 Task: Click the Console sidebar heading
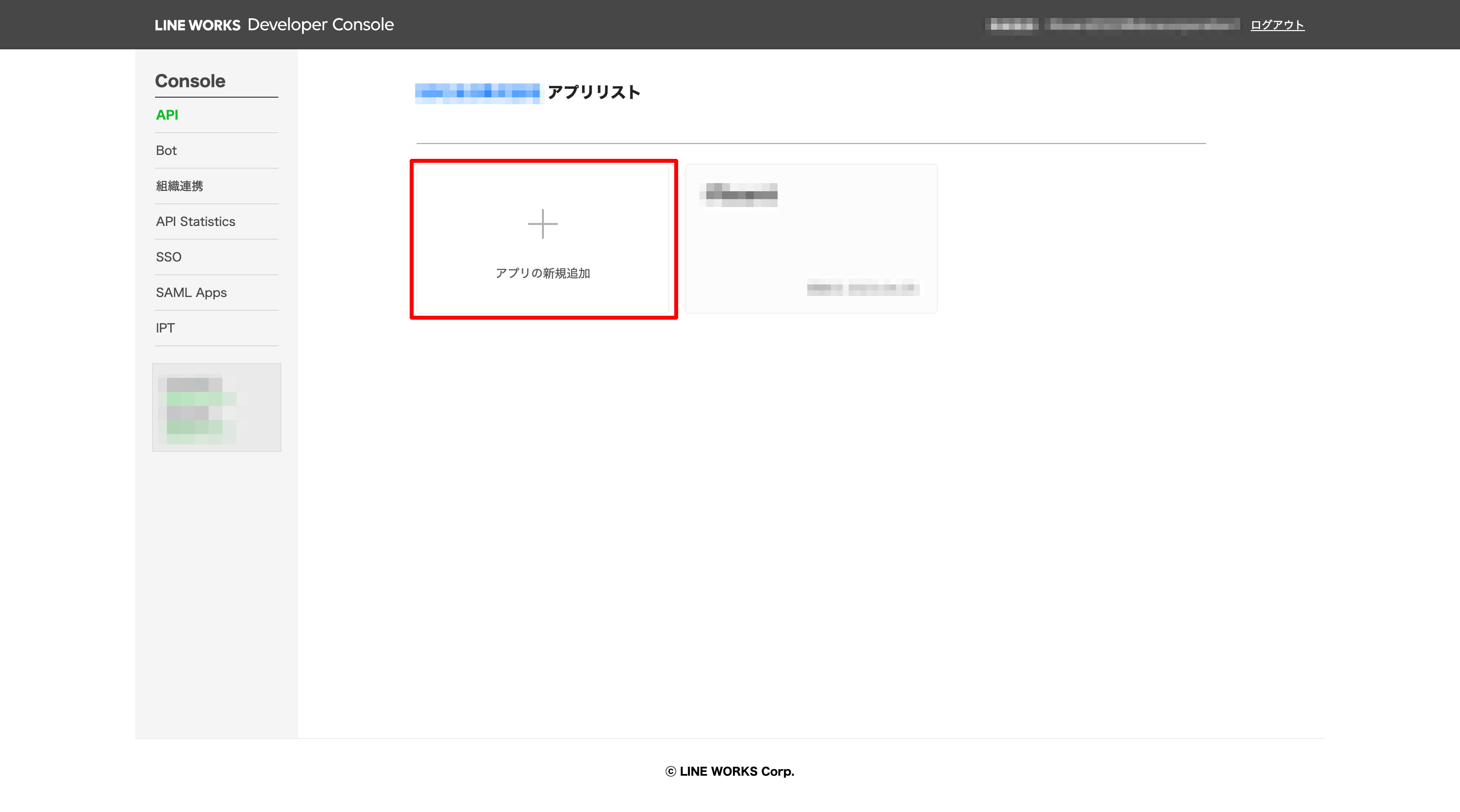(x=190, y=81)
